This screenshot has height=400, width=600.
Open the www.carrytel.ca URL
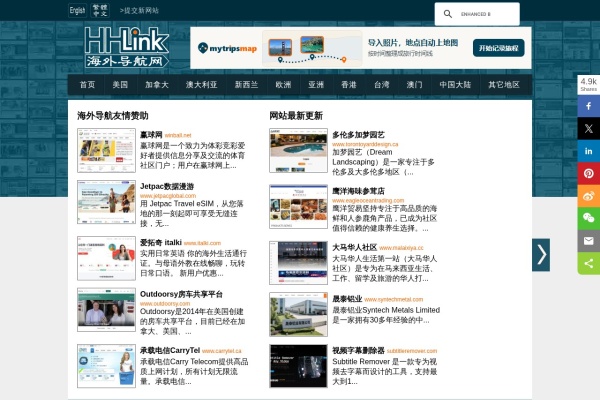click(222, 351)
